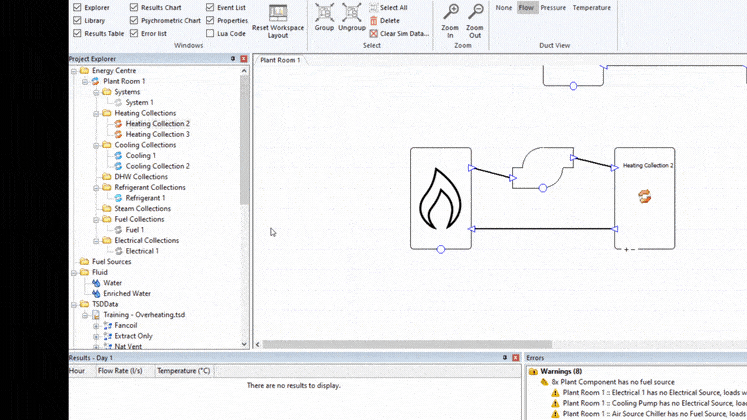The image size is (747, 420).
Task: Toggle the Results Table checkbox
Action: point(77,33)
